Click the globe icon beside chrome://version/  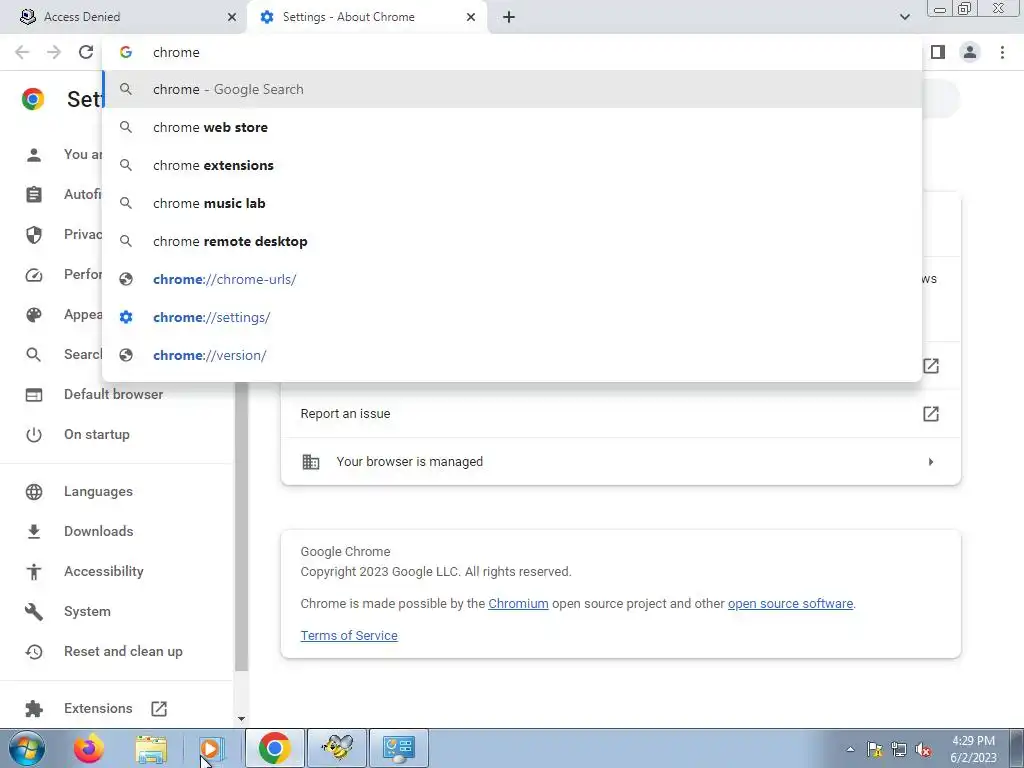(126, 355)
